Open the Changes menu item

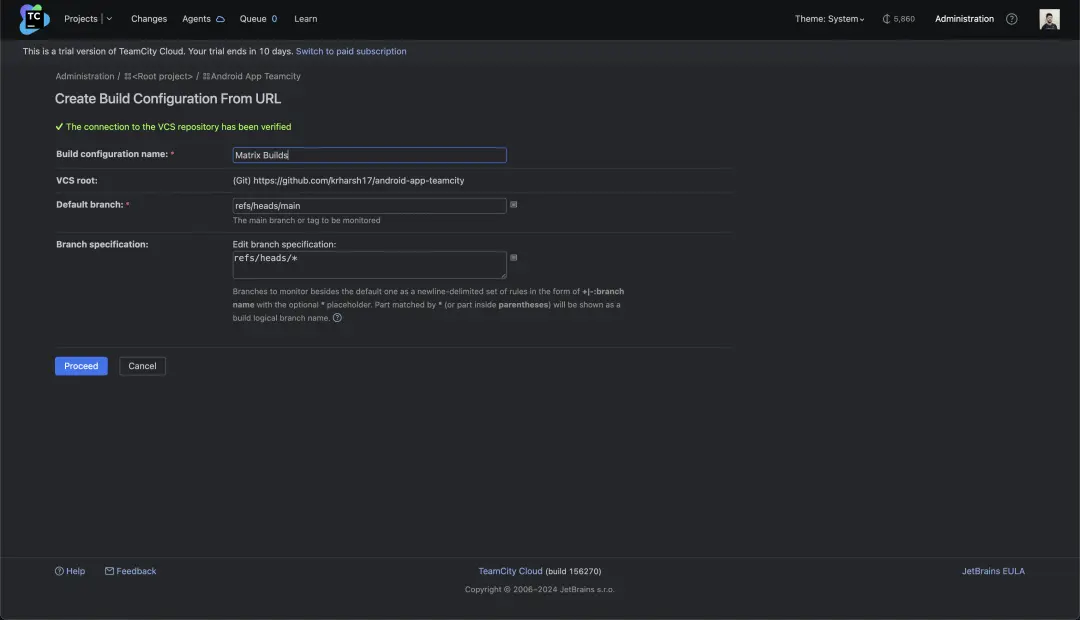[149, 19]
